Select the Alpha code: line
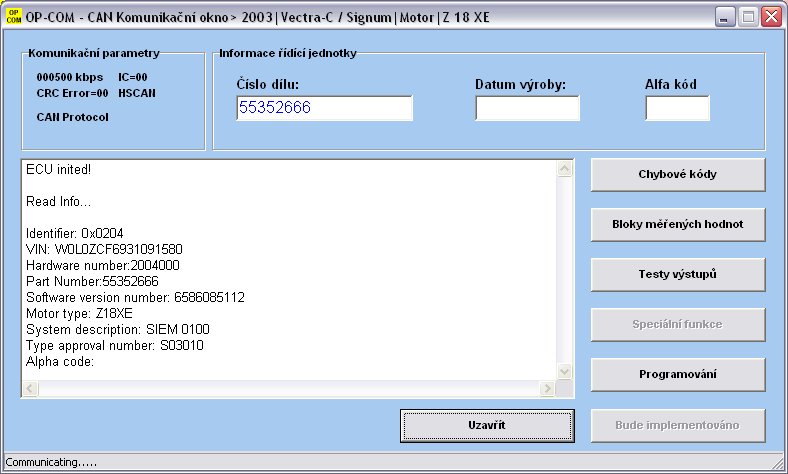 tap(60, 362)
